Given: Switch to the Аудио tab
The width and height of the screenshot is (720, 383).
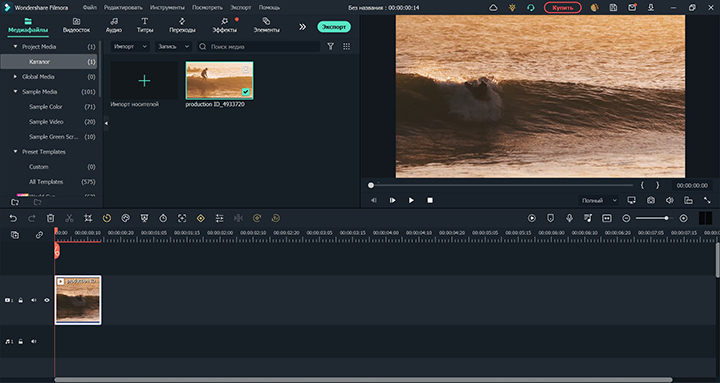Looking at the screenshot, I should [114, 25].
